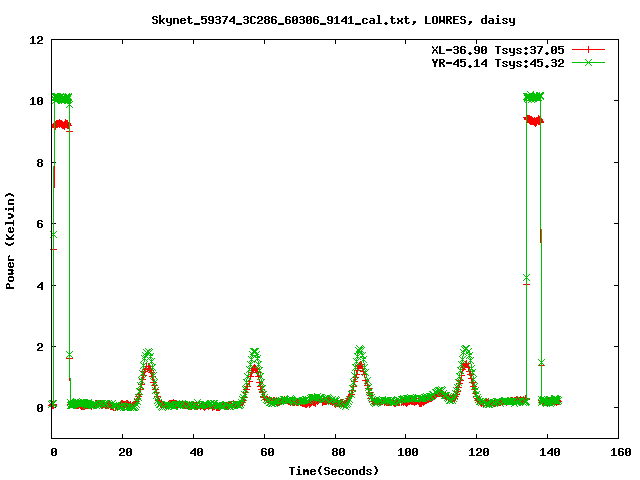
Task: Click the y-axis tick label 2
Action: coord(40,347)
